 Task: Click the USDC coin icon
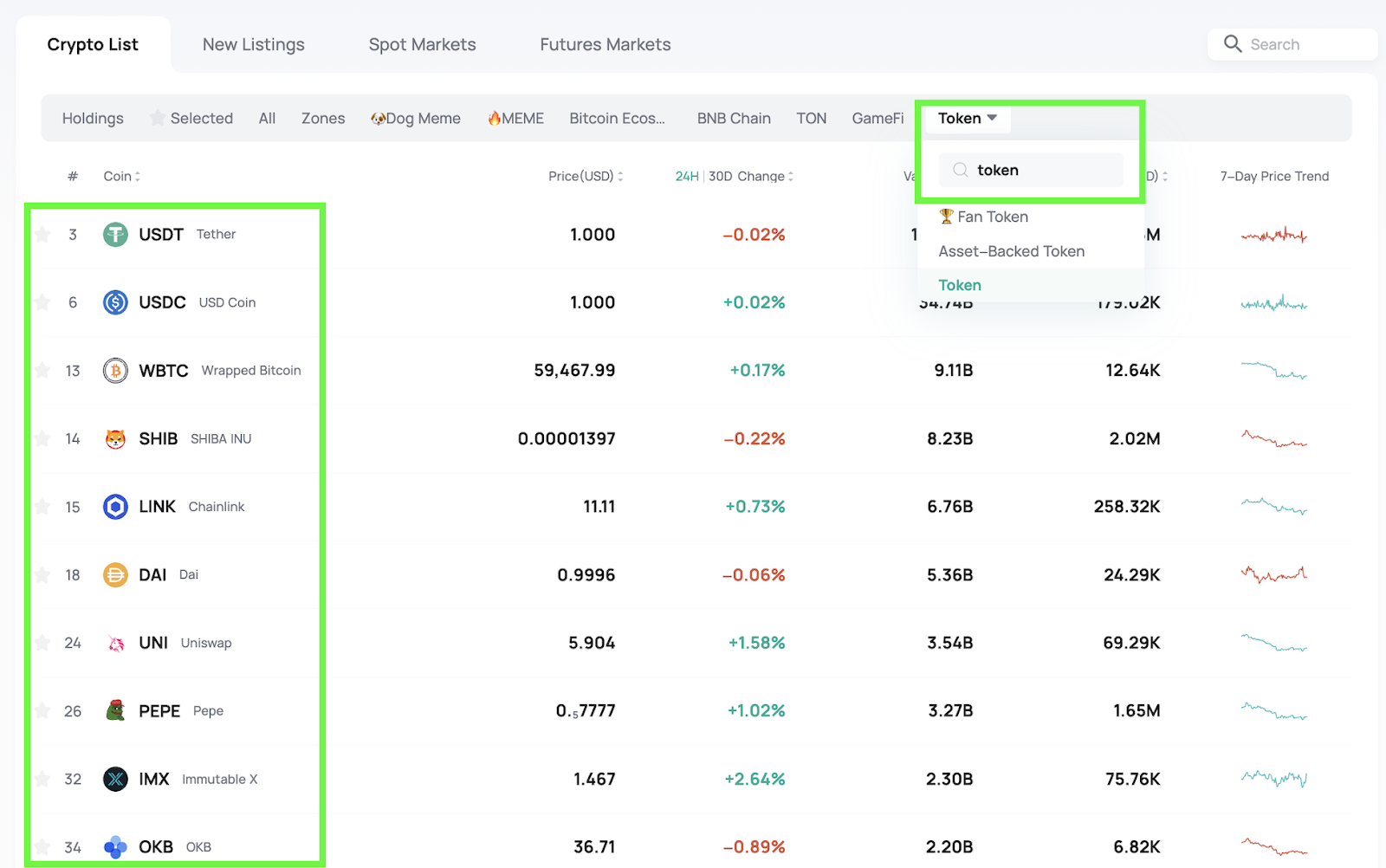pos(115,302)
